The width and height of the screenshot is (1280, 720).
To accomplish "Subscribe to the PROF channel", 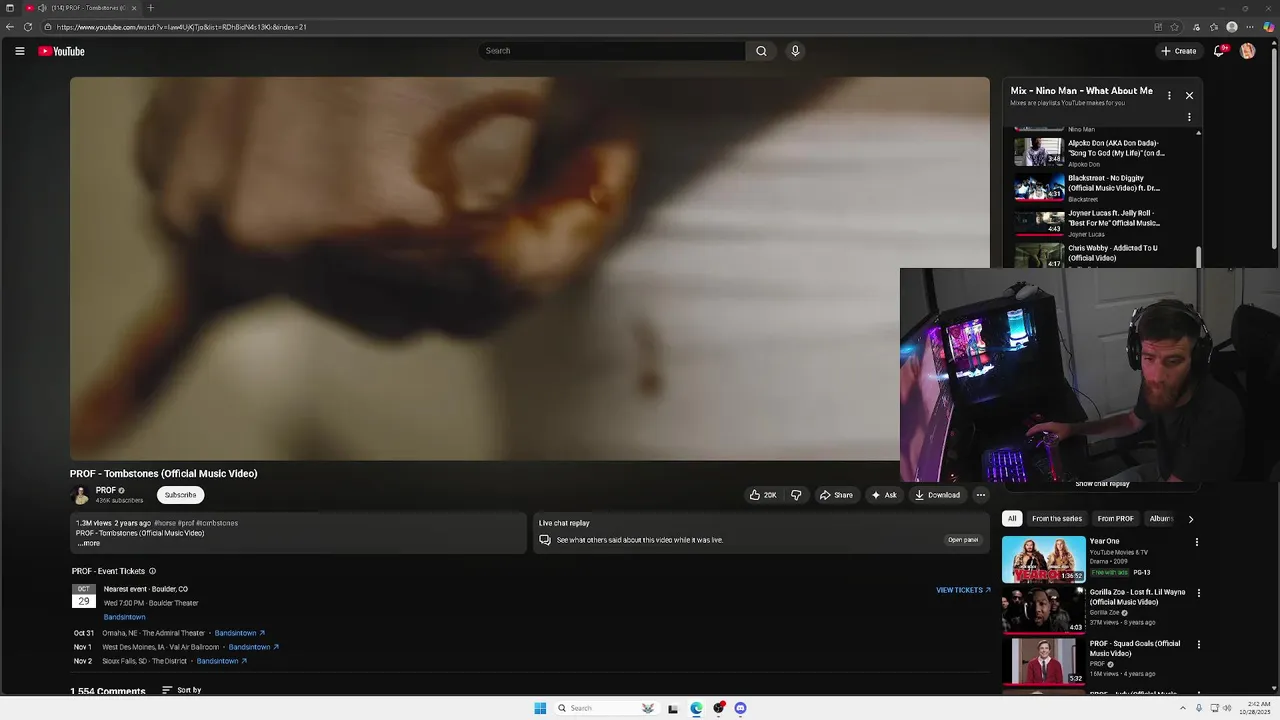I will 180,495.
